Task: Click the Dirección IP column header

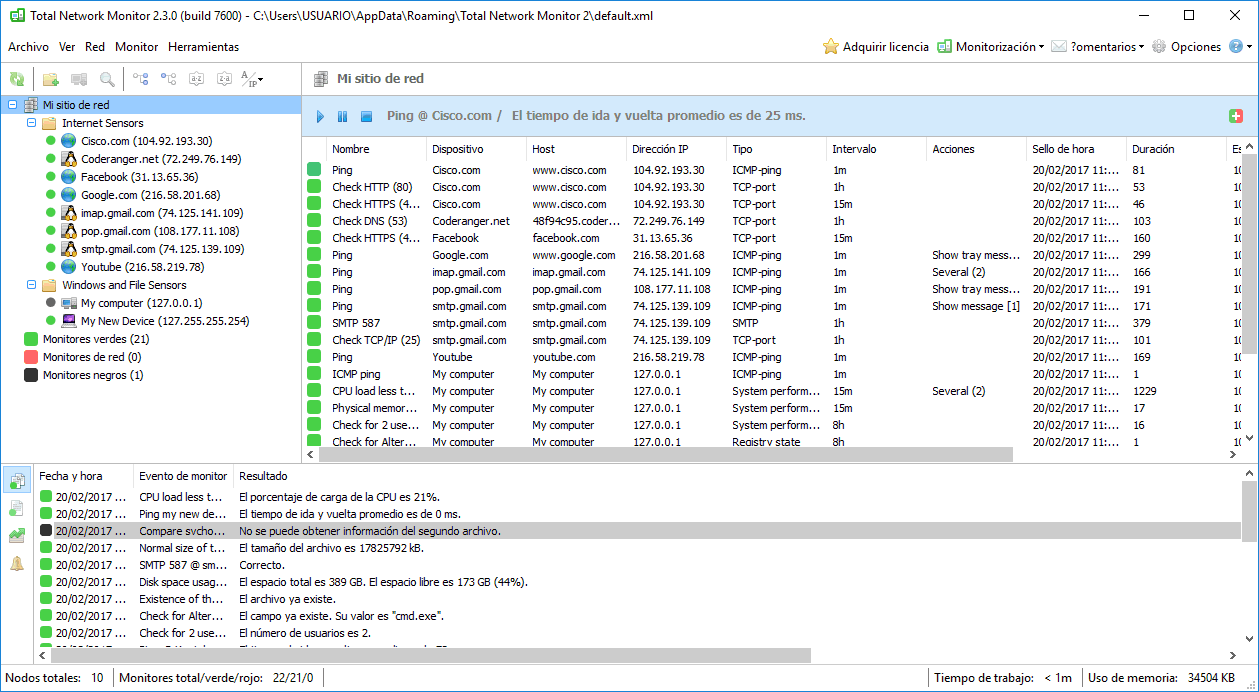Action: (x=676, y=149)
